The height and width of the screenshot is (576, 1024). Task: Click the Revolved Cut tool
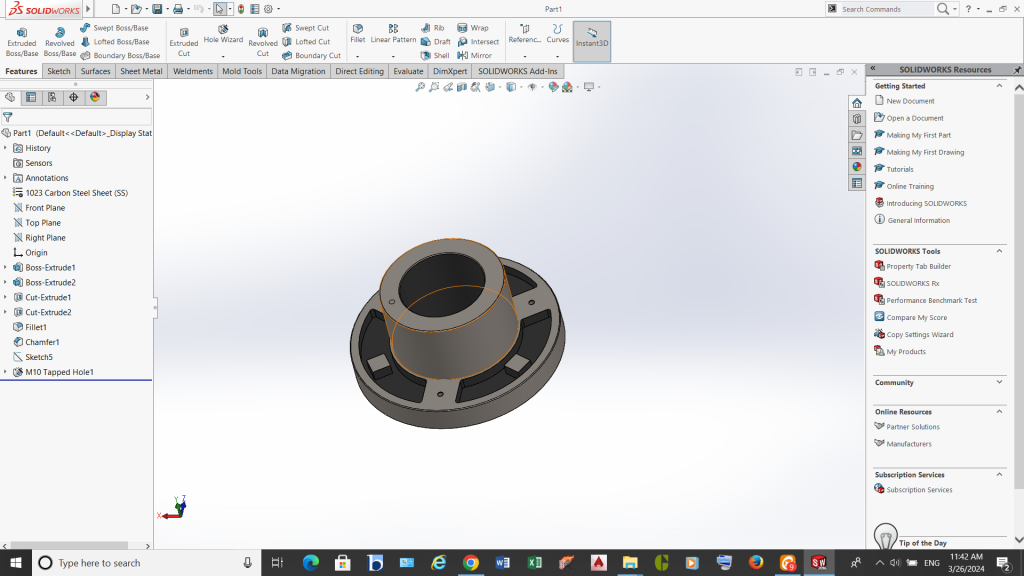263,41
